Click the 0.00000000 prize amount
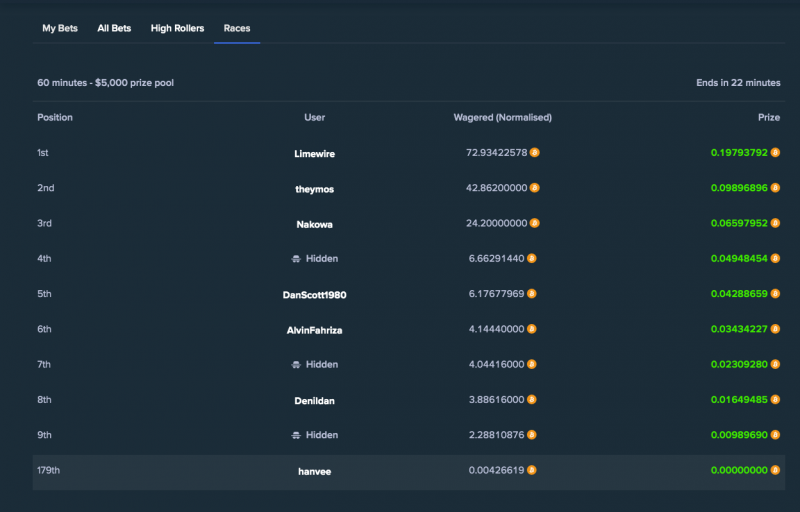This screenshot has height=512, width=800. (739, 470)
